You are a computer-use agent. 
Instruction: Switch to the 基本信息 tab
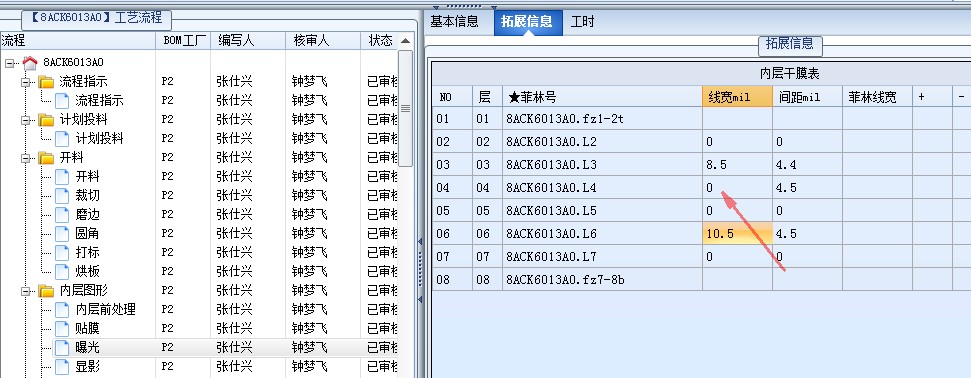pos(455,22)
